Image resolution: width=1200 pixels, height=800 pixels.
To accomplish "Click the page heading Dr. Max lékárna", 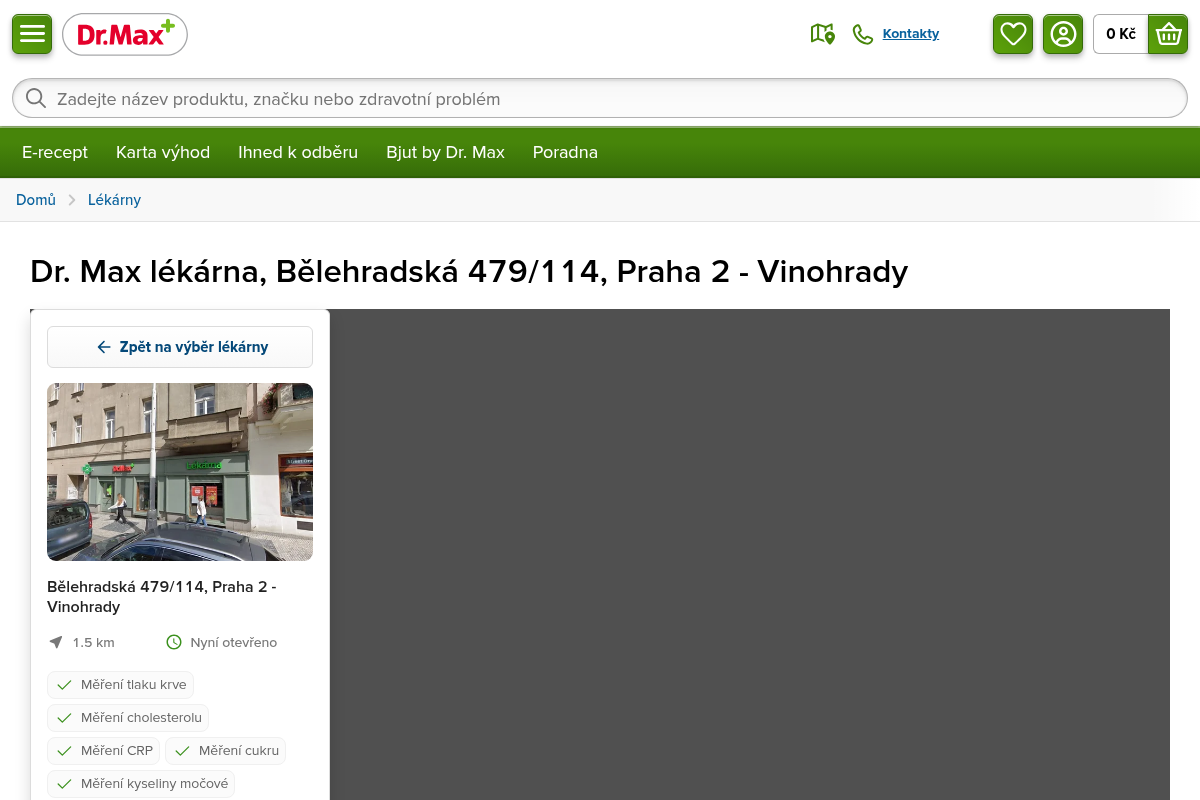I will click(x=469, y=272).
